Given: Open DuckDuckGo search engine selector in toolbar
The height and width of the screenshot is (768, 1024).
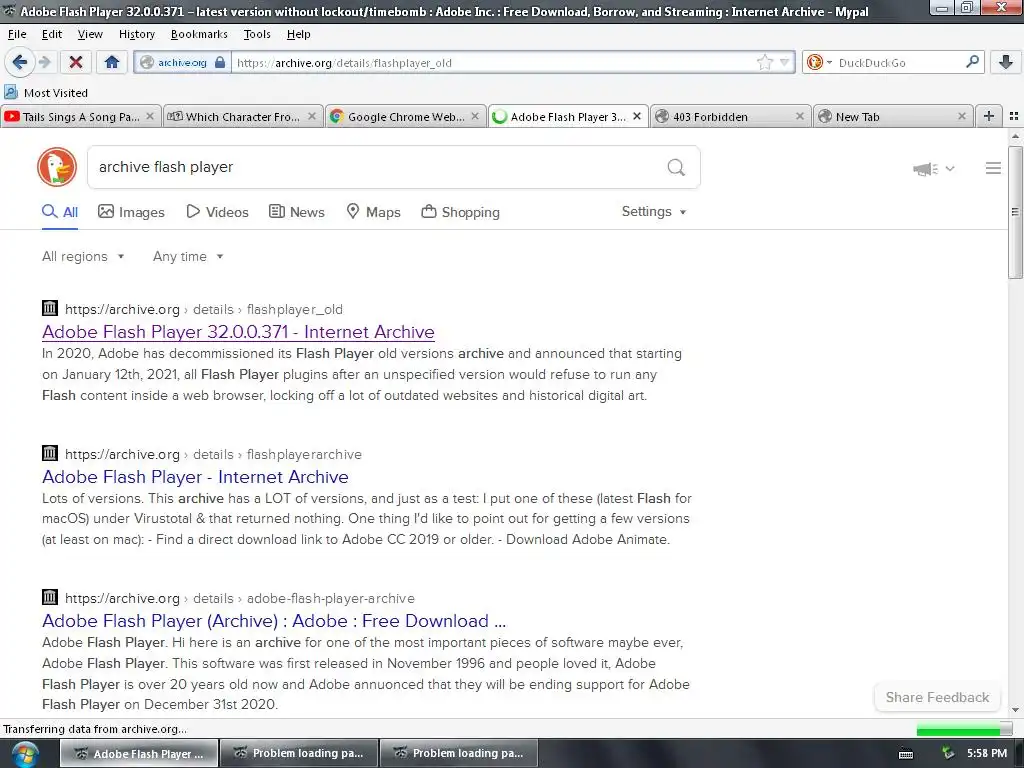Looking at the screenshot, I should [819, 63].
